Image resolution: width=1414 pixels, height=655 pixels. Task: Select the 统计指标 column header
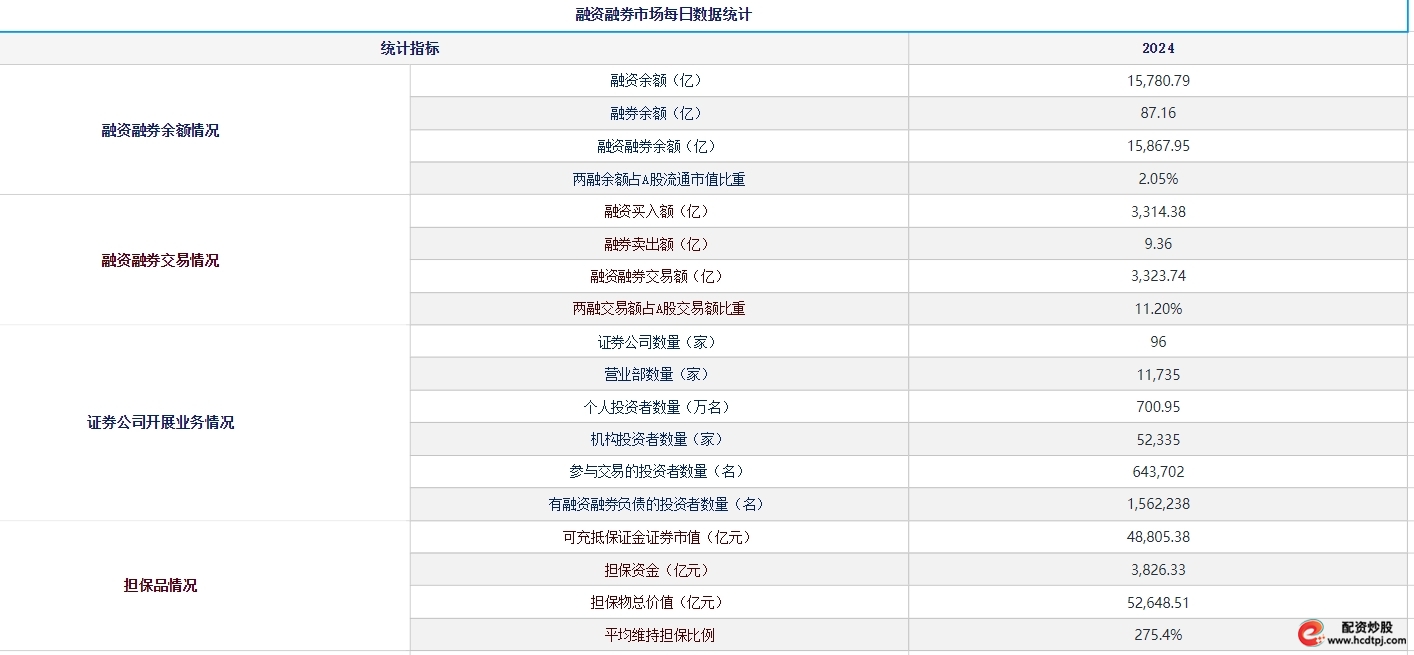click(410, 48)
